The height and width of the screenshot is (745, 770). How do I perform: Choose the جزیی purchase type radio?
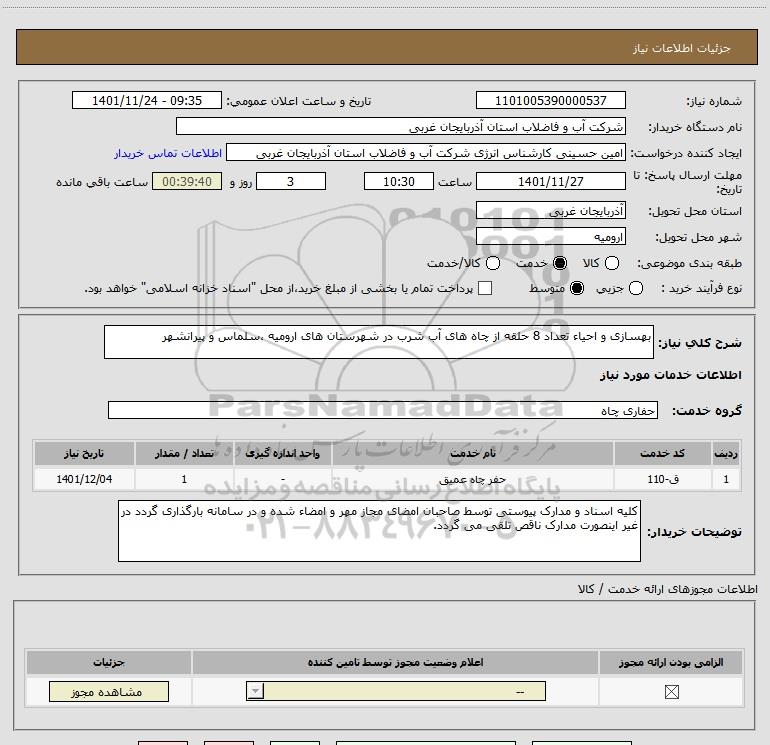click(635, 288)
